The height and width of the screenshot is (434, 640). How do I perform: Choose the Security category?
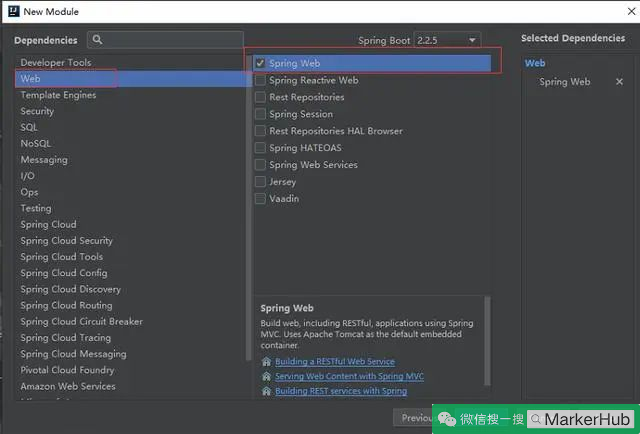[x=131, y=111]
